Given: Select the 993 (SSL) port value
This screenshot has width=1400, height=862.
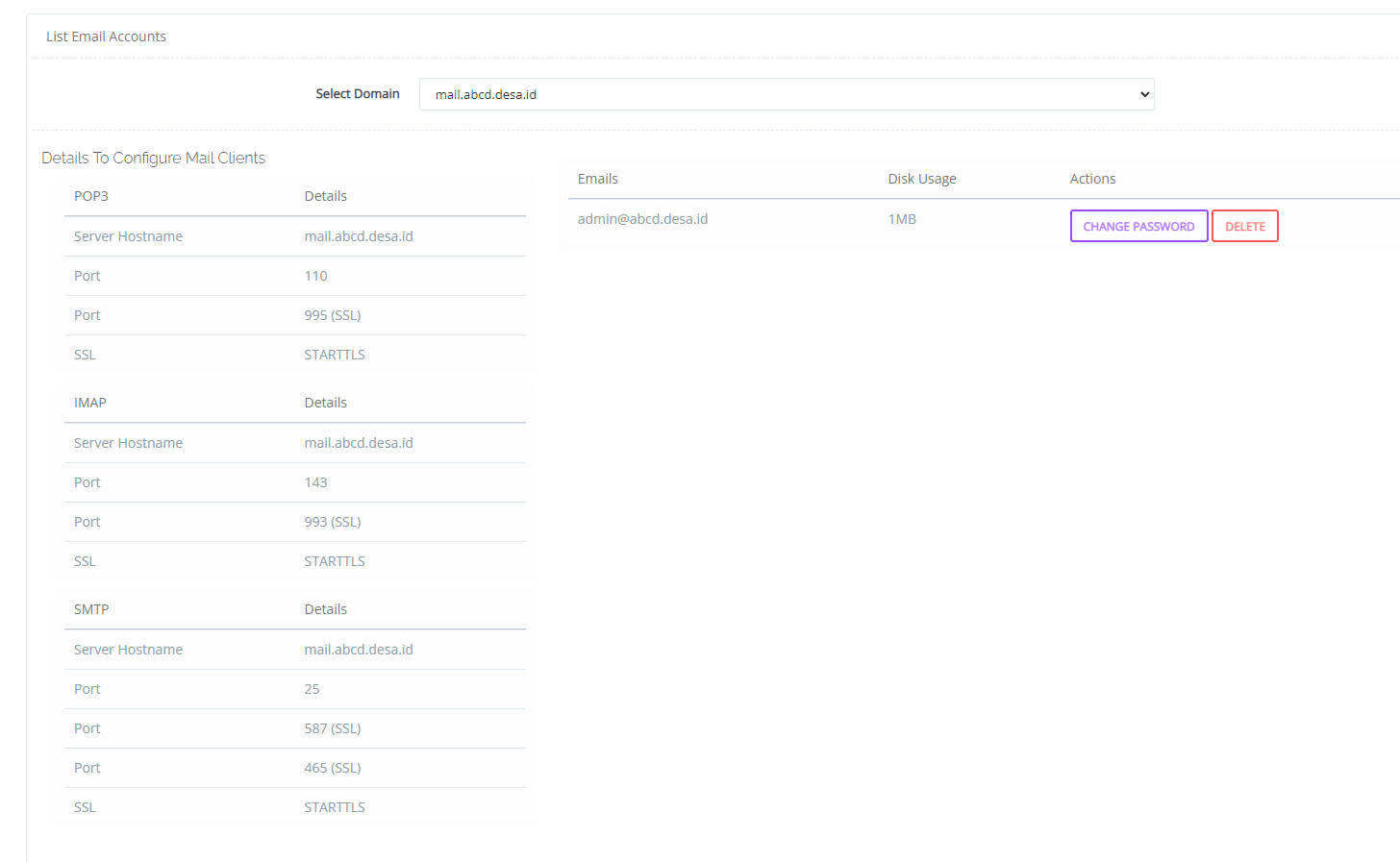Looking at the screenshot, I should 333,522.
